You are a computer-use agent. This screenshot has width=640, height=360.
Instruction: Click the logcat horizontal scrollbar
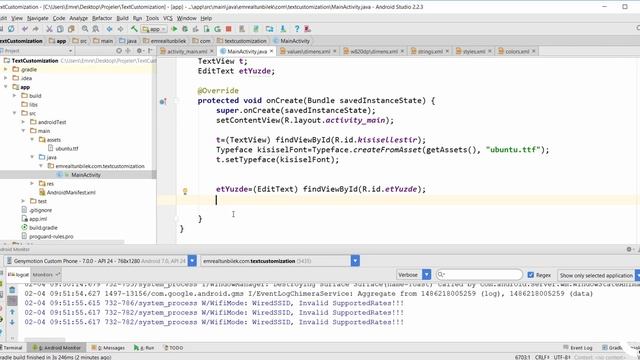(45, 339)
